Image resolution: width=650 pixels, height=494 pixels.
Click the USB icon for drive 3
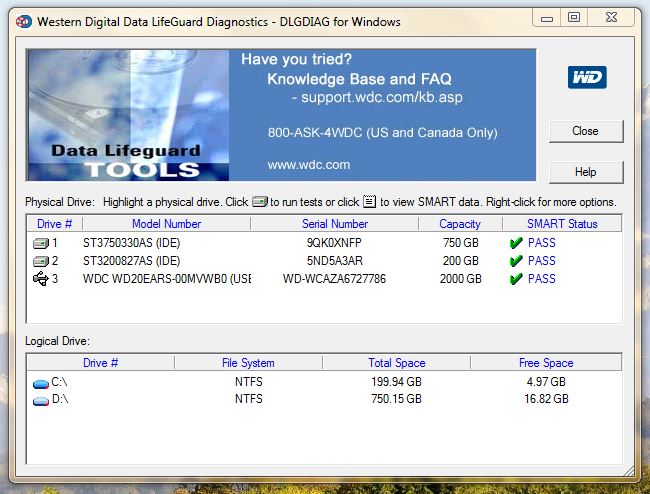click(41, 278)
